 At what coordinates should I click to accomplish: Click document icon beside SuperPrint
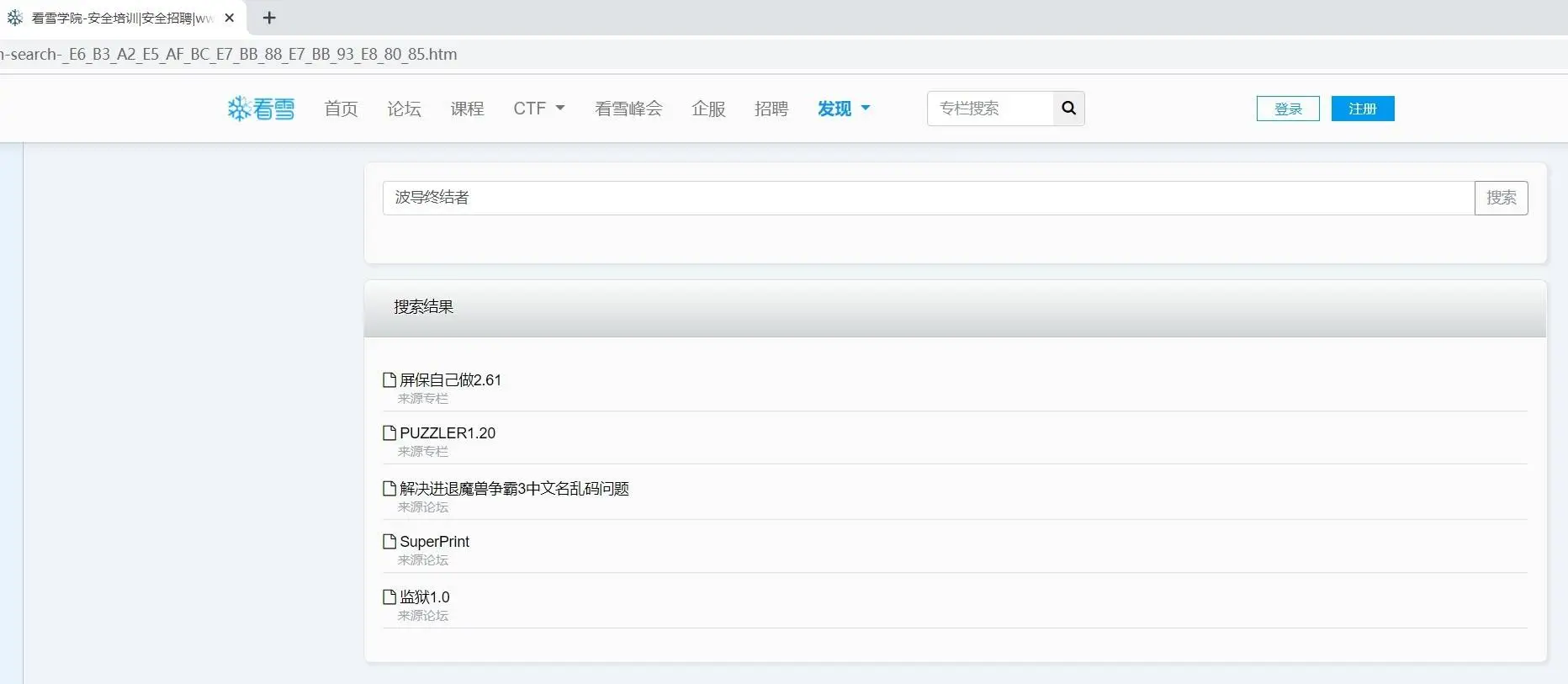pos(389,541)
